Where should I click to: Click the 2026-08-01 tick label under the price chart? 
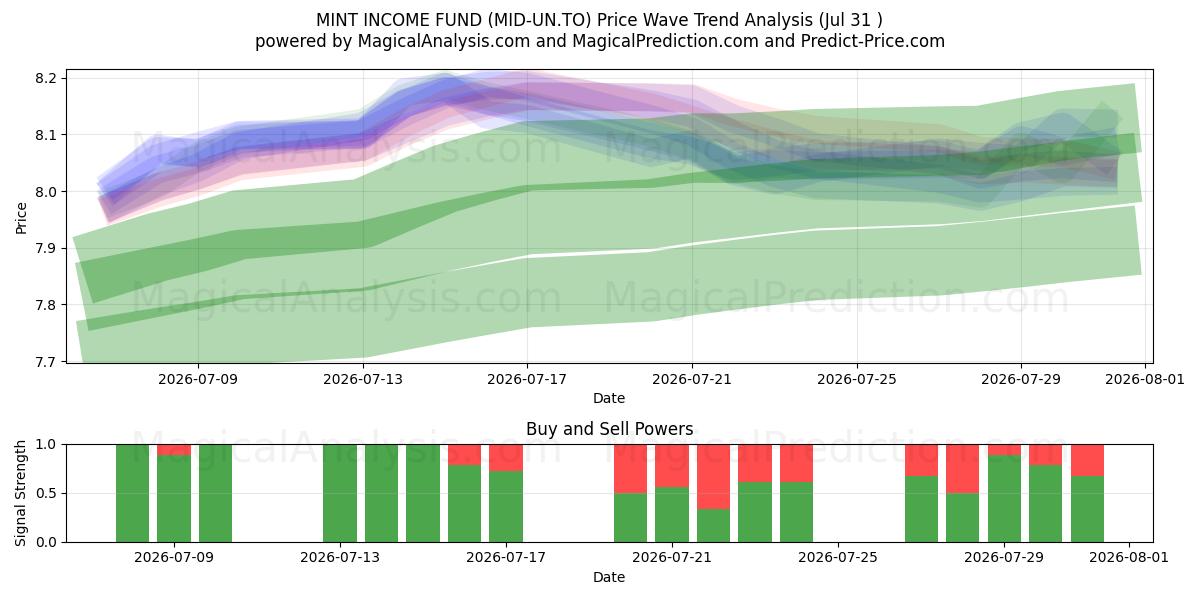pyautogui.click(x=1145, y=379)
